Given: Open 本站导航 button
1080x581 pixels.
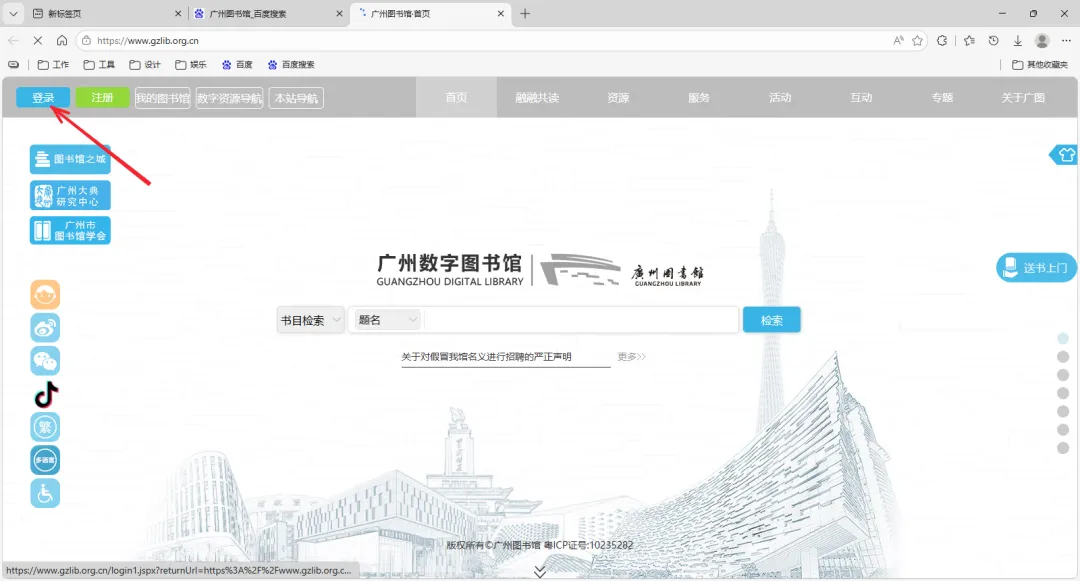Looking at the screenshot, I should 296,98.
